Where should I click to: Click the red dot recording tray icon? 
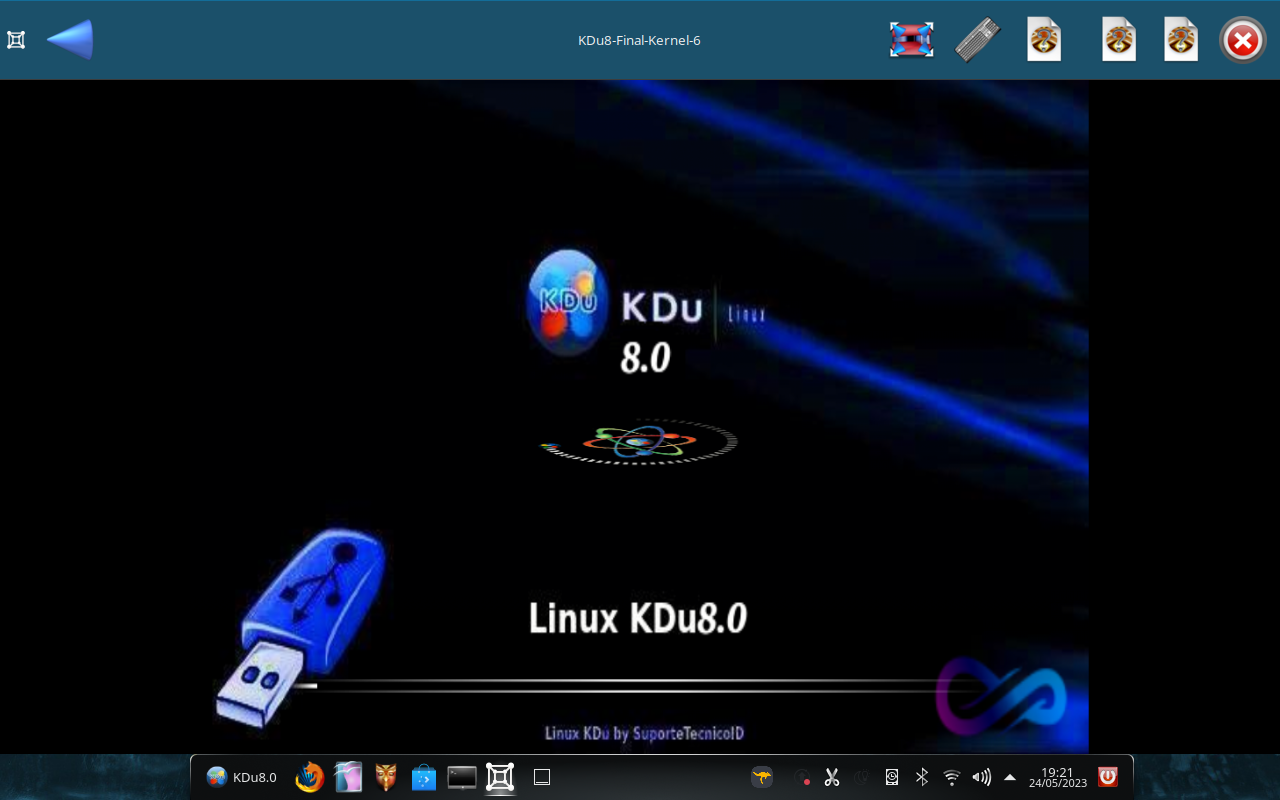click(x=802, y=777)
